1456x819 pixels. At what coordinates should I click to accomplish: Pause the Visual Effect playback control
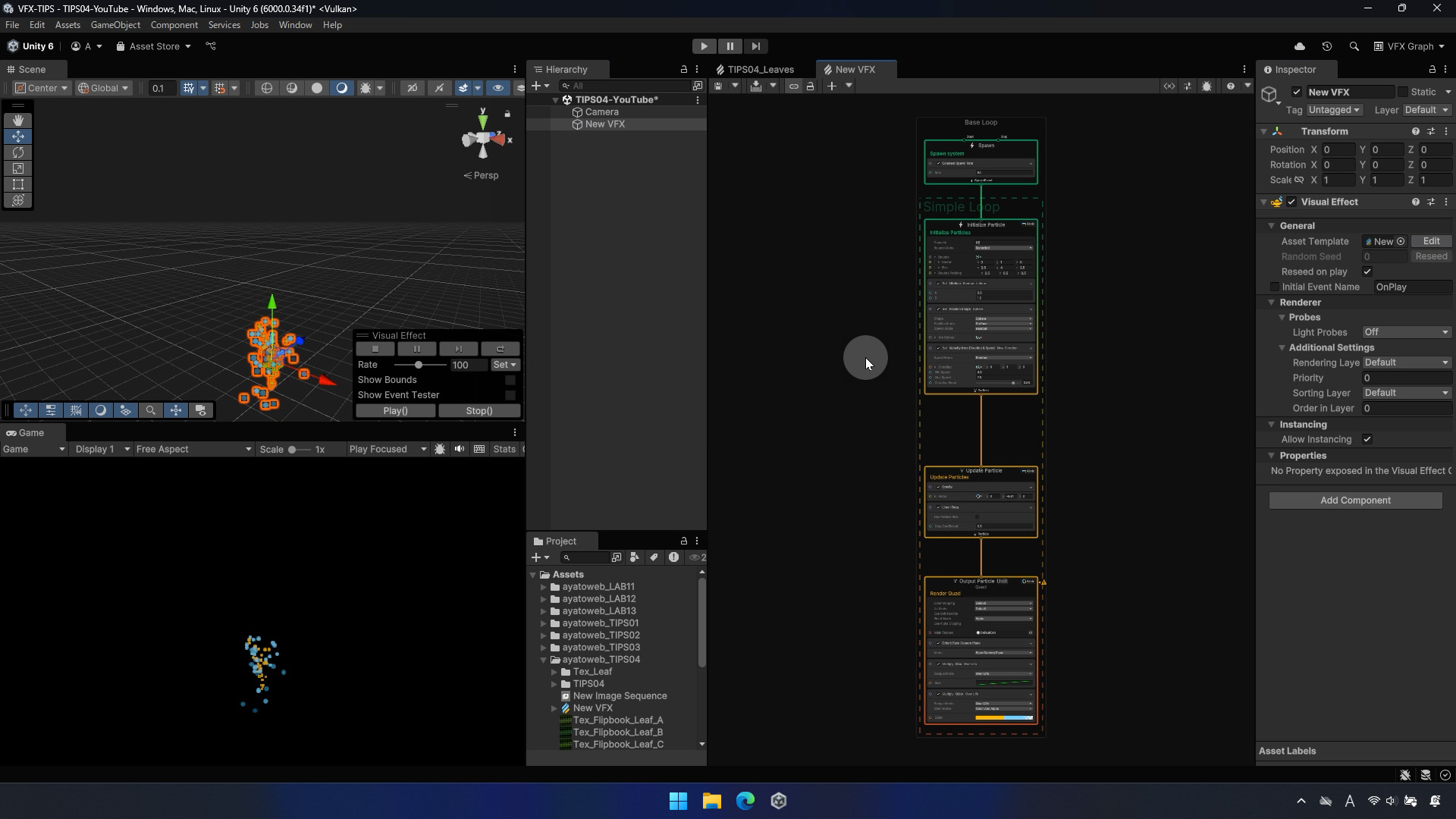pos(416,349)
